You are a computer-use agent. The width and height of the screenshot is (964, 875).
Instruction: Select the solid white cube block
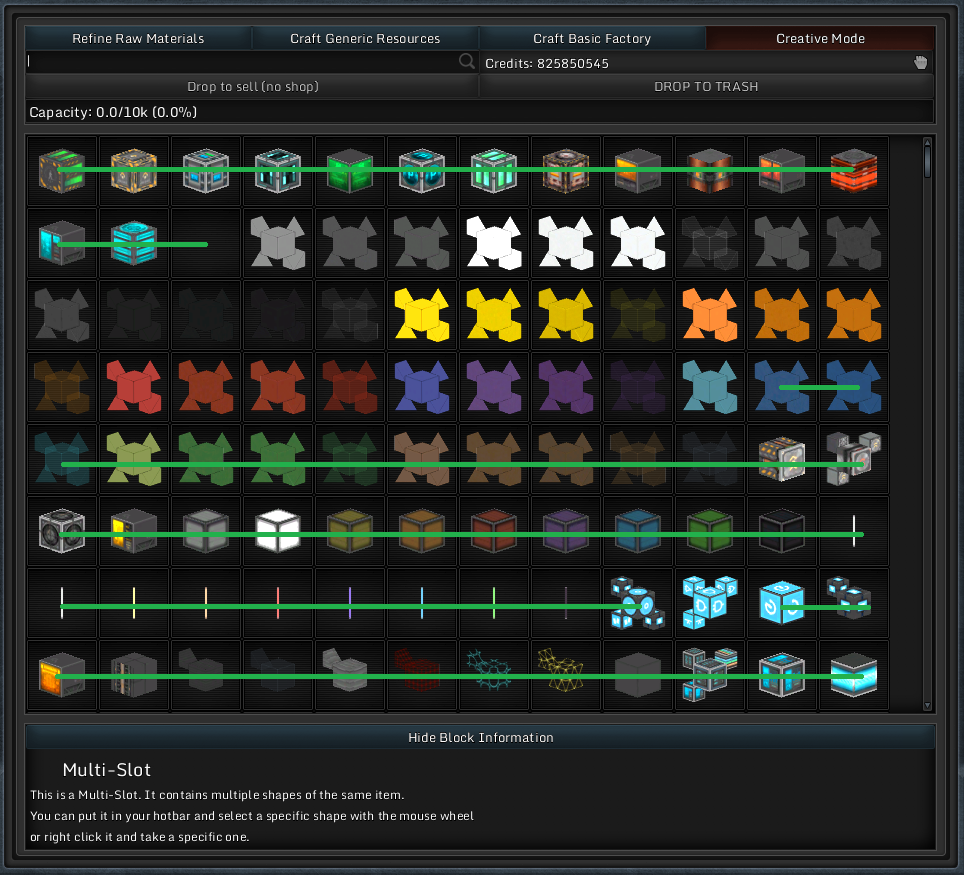click(278, 531)
